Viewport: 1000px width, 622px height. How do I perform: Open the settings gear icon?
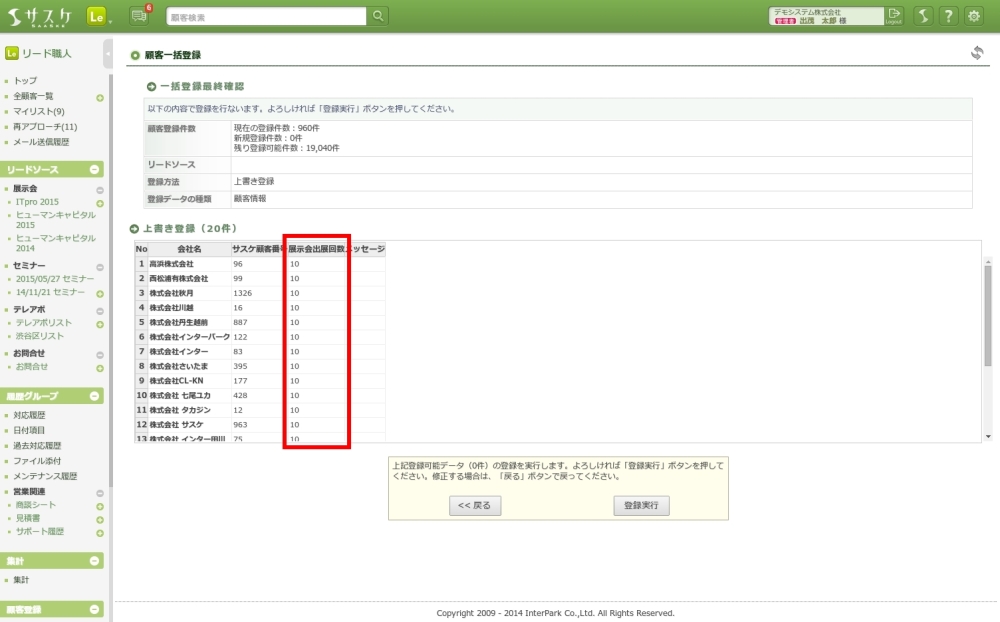point(973,16)
